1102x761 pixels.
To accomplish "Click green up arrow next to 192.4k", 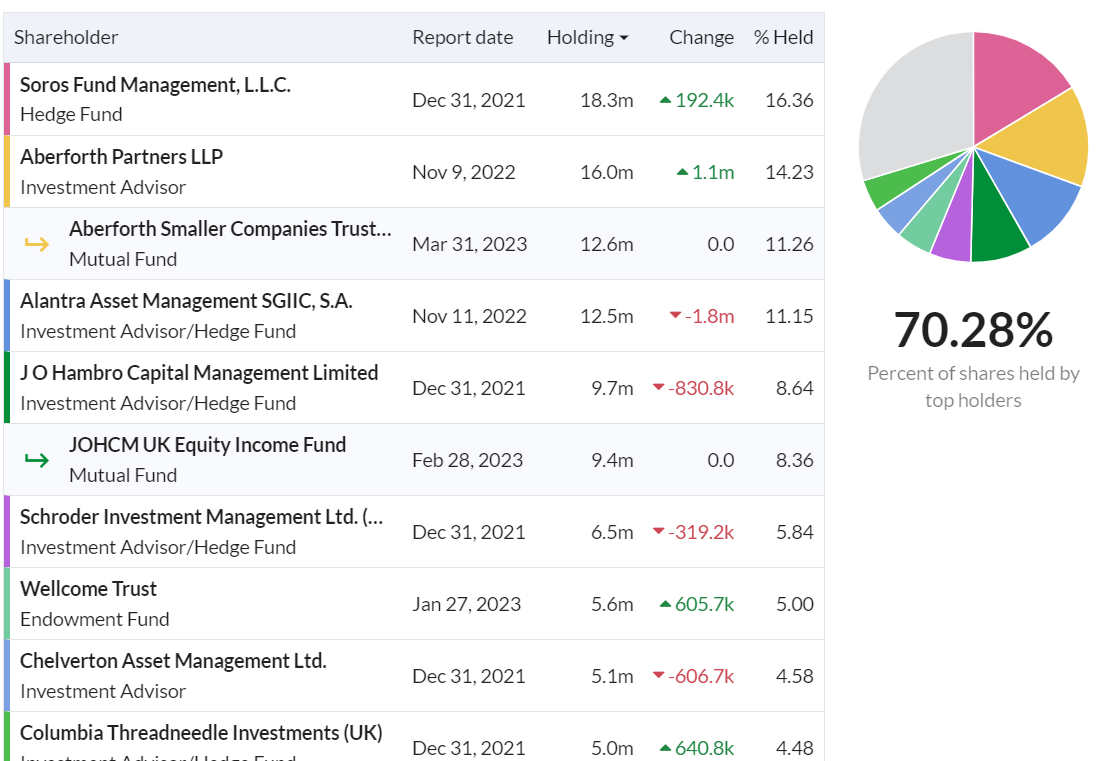I will [x=666, y=100].
